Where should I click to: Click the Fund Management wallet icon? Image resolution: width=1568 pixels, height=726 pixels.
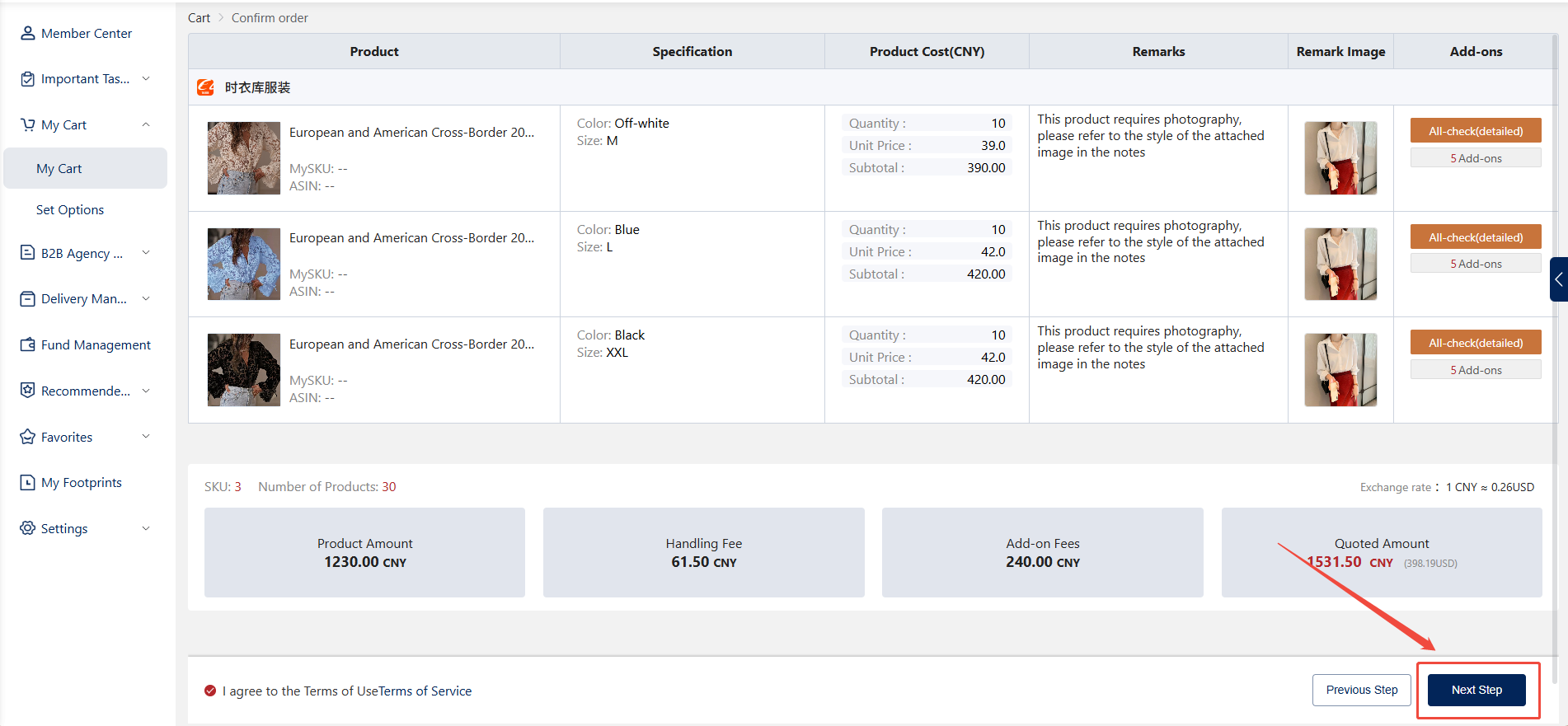(x=28, y=344)
